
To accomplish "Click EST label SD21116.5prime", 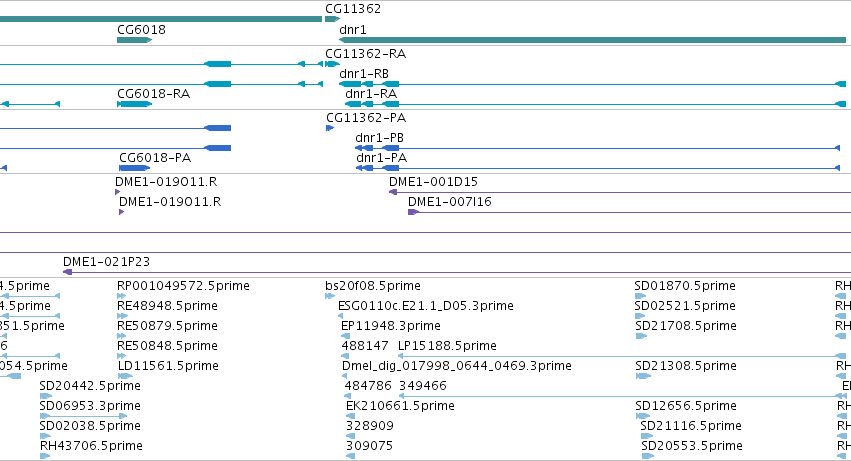I will click(691, 426).
